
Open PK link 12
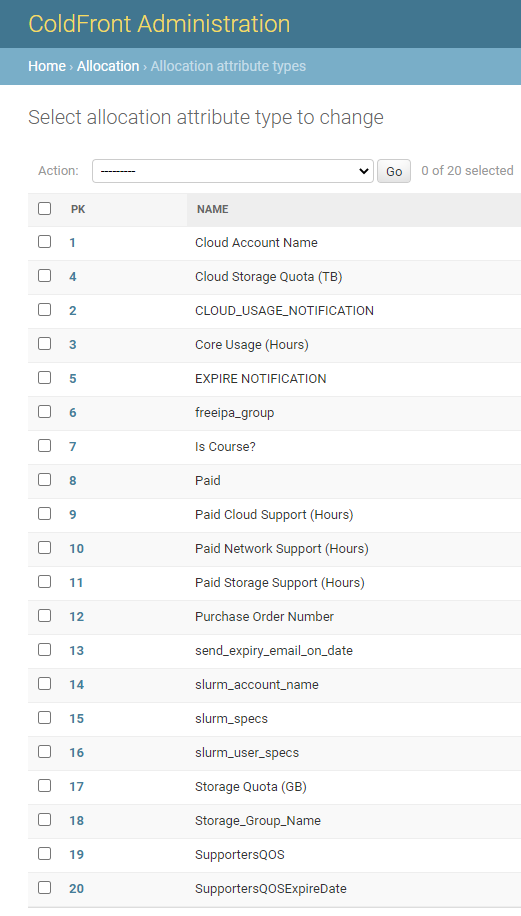[77, 616]
